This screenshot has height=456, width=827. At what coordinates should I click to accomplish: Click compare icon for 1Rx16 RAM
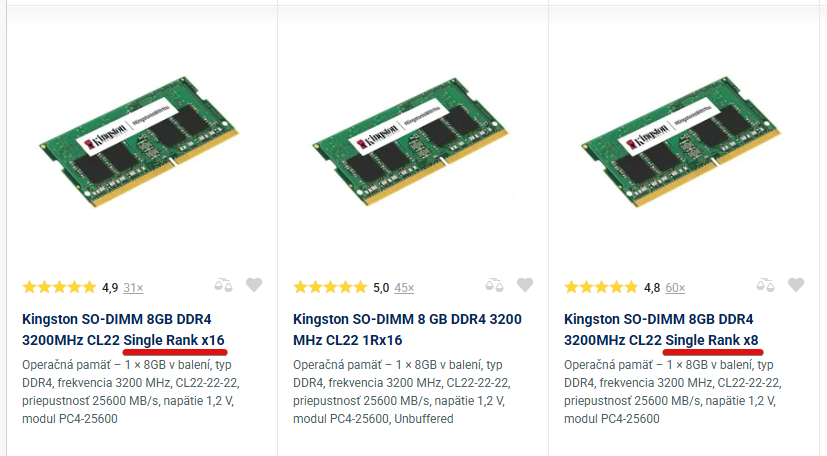coord(494,286)
